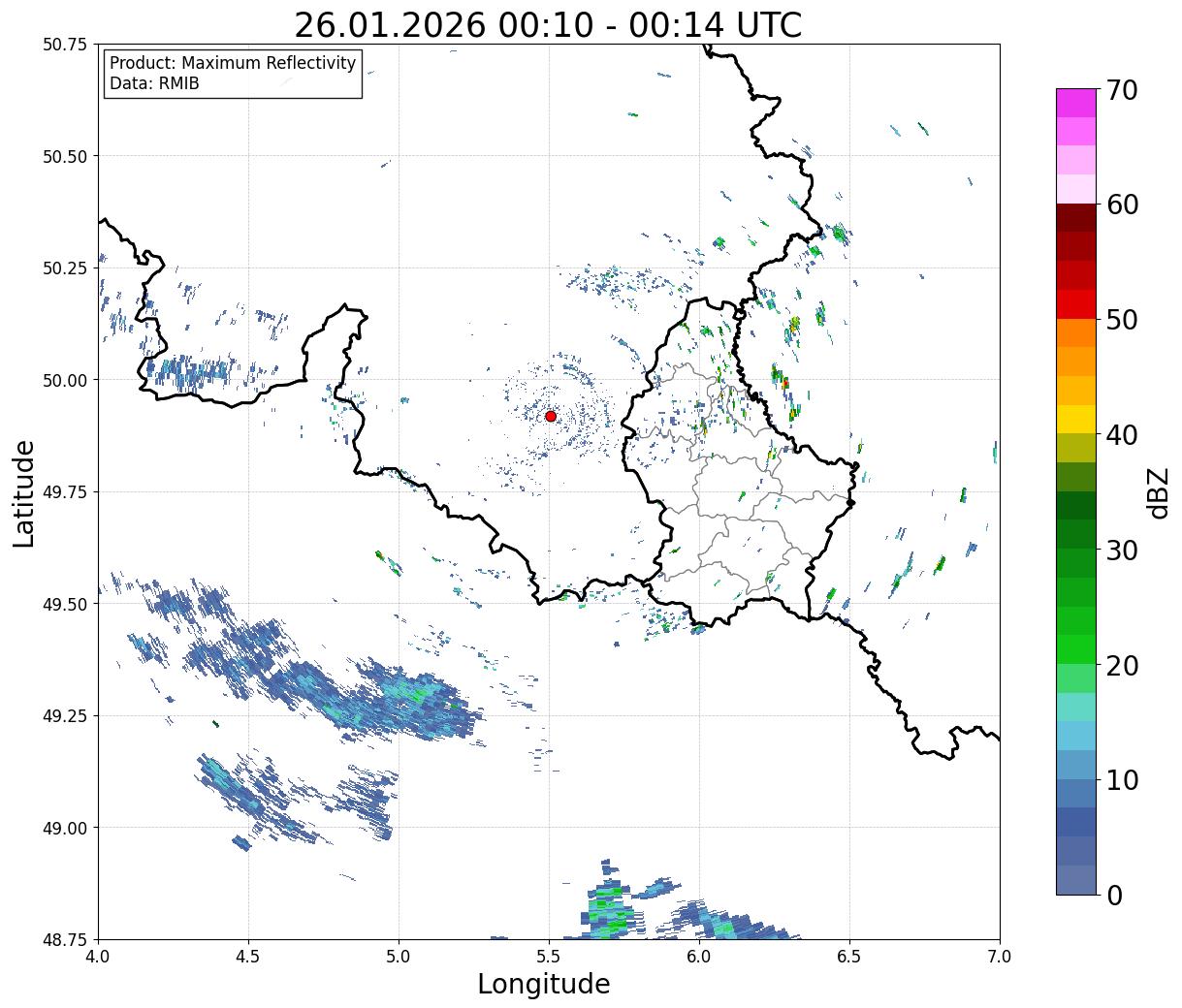
Task: Click the 'dBZ' colorbar label
Action: coord(1158,491)
